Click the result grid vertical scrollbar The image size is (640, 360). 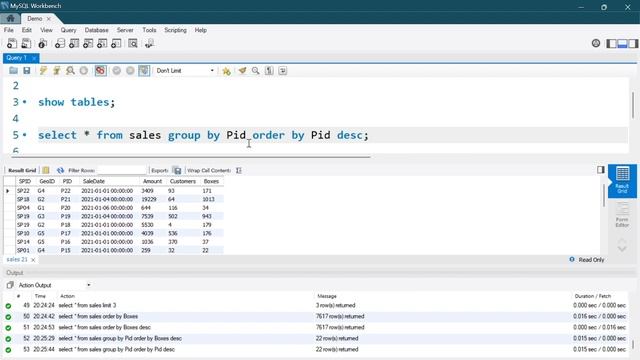pyautogui.click(x=604, y=196)
